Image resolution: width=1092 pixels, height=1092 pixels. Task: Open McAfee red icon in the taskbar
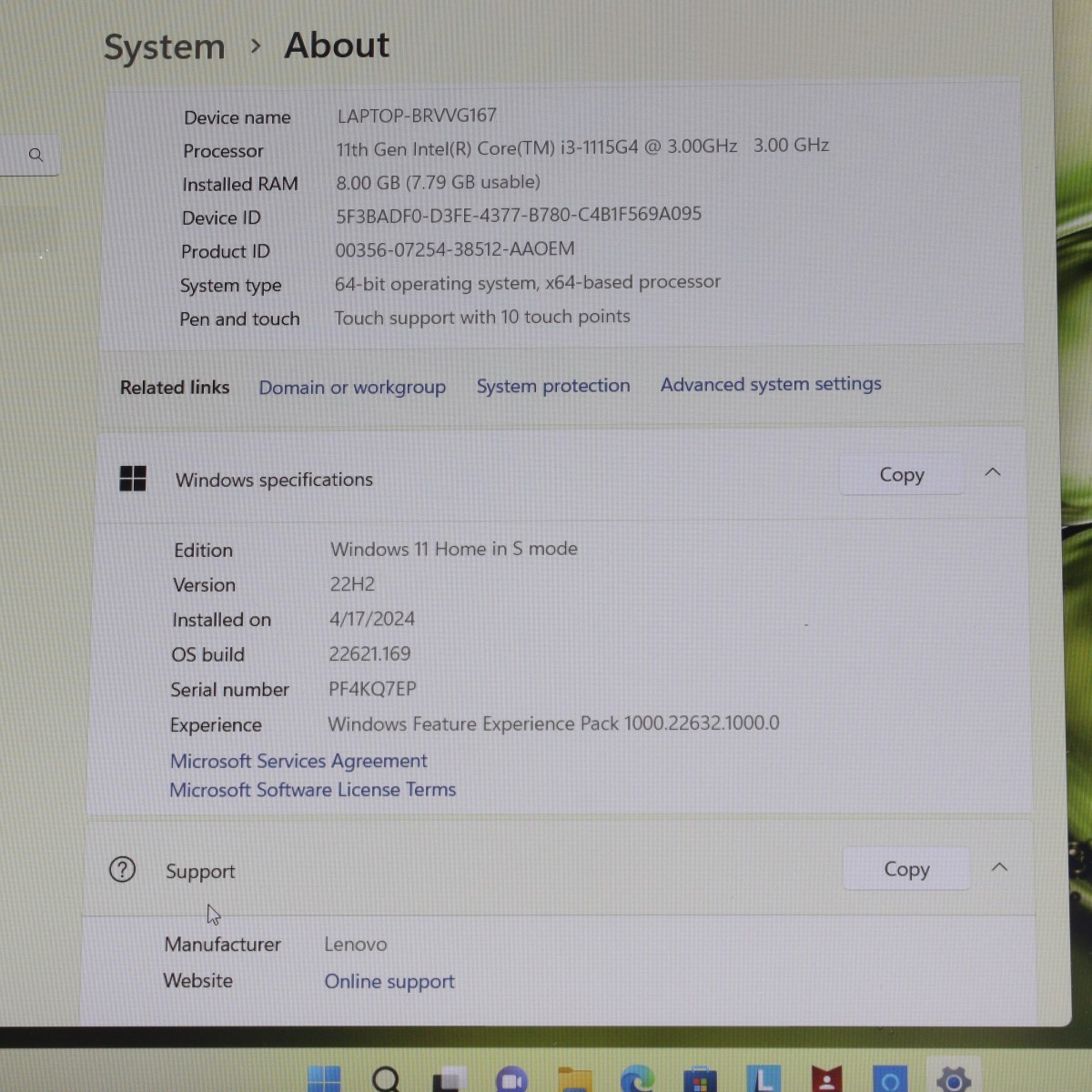click(826, 1079)
